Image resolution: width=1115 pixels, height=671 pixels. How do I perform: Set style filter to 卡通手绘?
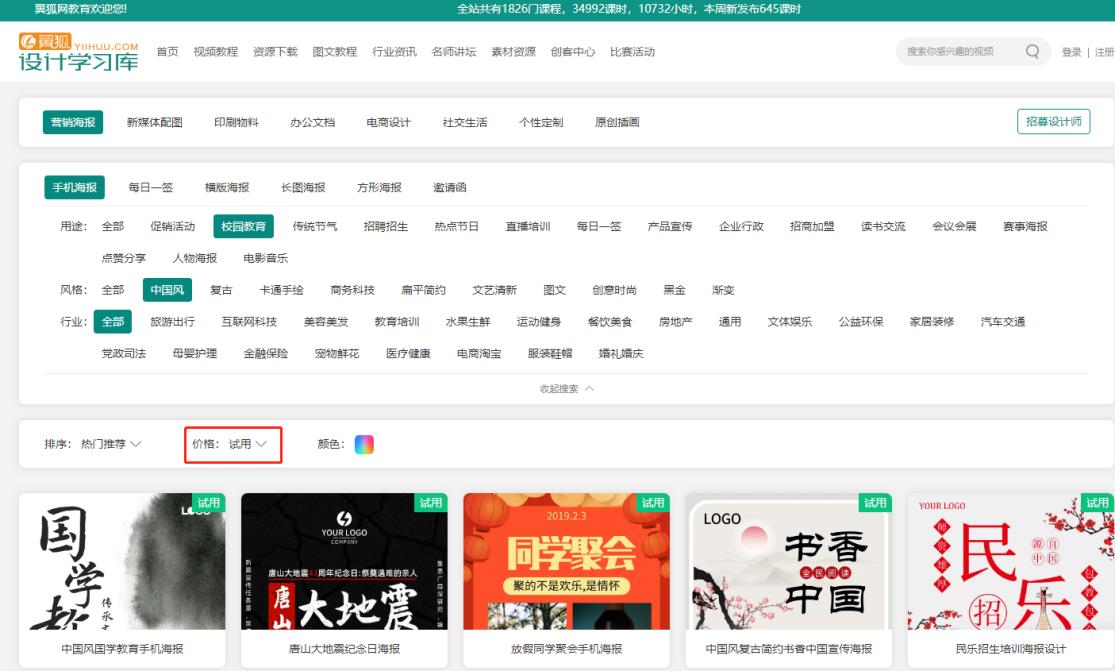pos(282,290)
